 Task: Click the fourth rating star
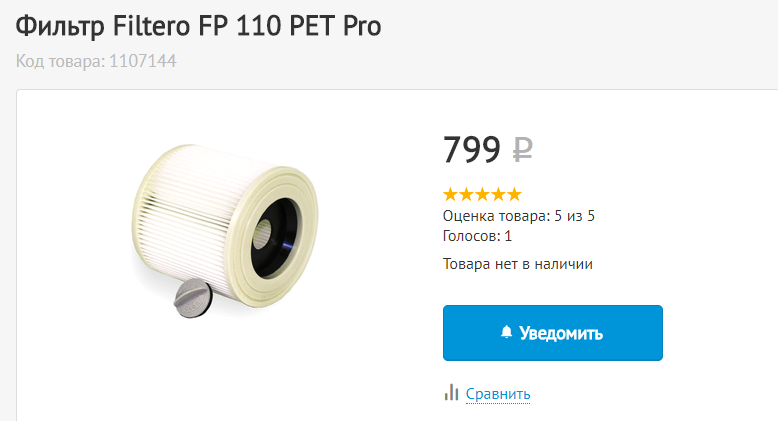[x=498, y=194]
